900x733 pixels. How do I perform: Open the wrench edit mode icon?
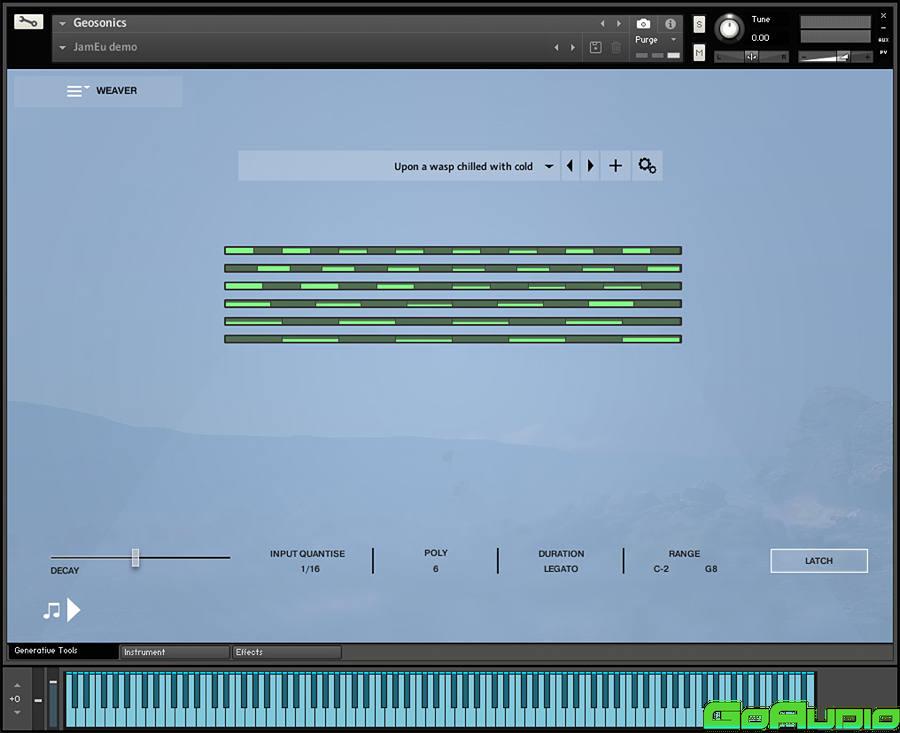pos(28,22)
